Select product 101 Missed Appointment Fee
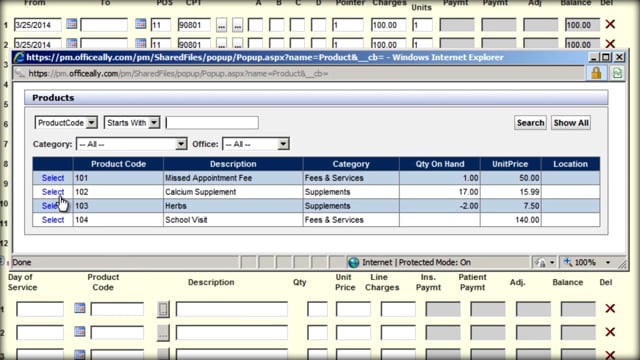Image resolution: width=640 pixels, height=360 pixels. point(53,178)
